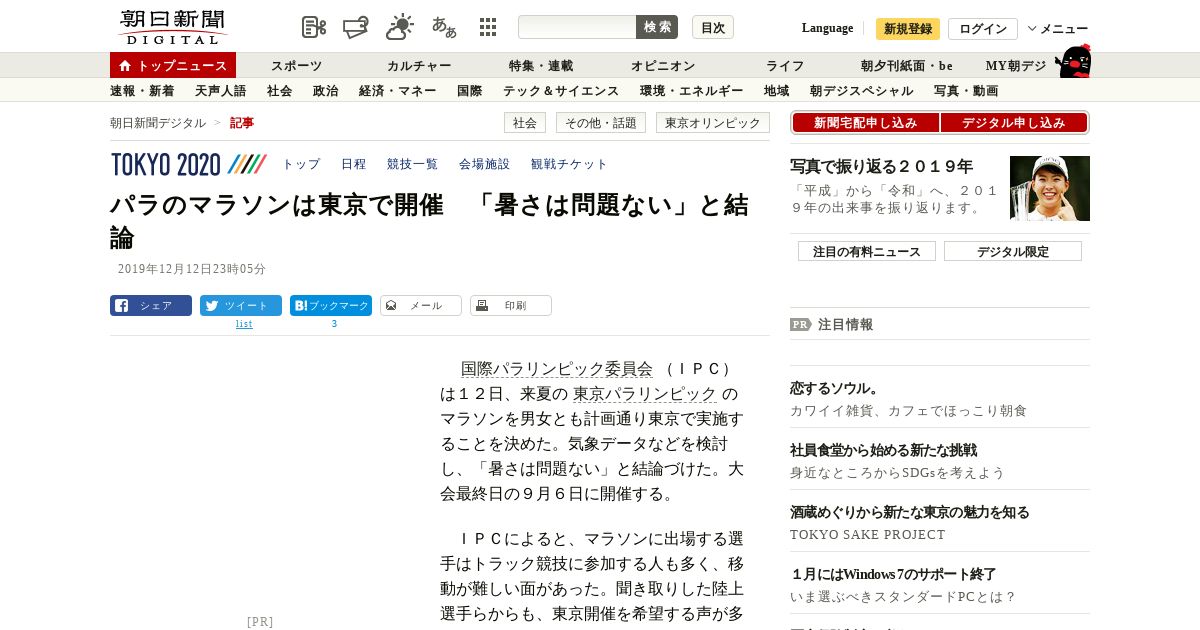Open the 会場施設 link
Image resolution: width=1200 pixels, height=630 pixels.
(x=485, y=164)
